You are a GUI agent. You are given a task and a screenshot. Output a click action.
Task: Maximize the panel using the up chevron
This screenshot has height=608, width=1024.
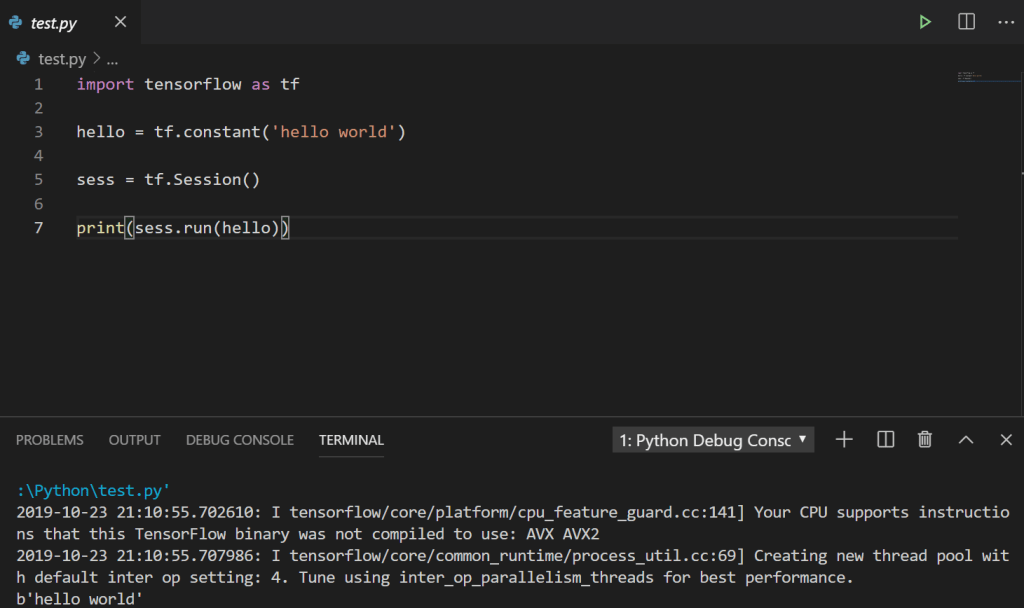click(x=966, y=440)
